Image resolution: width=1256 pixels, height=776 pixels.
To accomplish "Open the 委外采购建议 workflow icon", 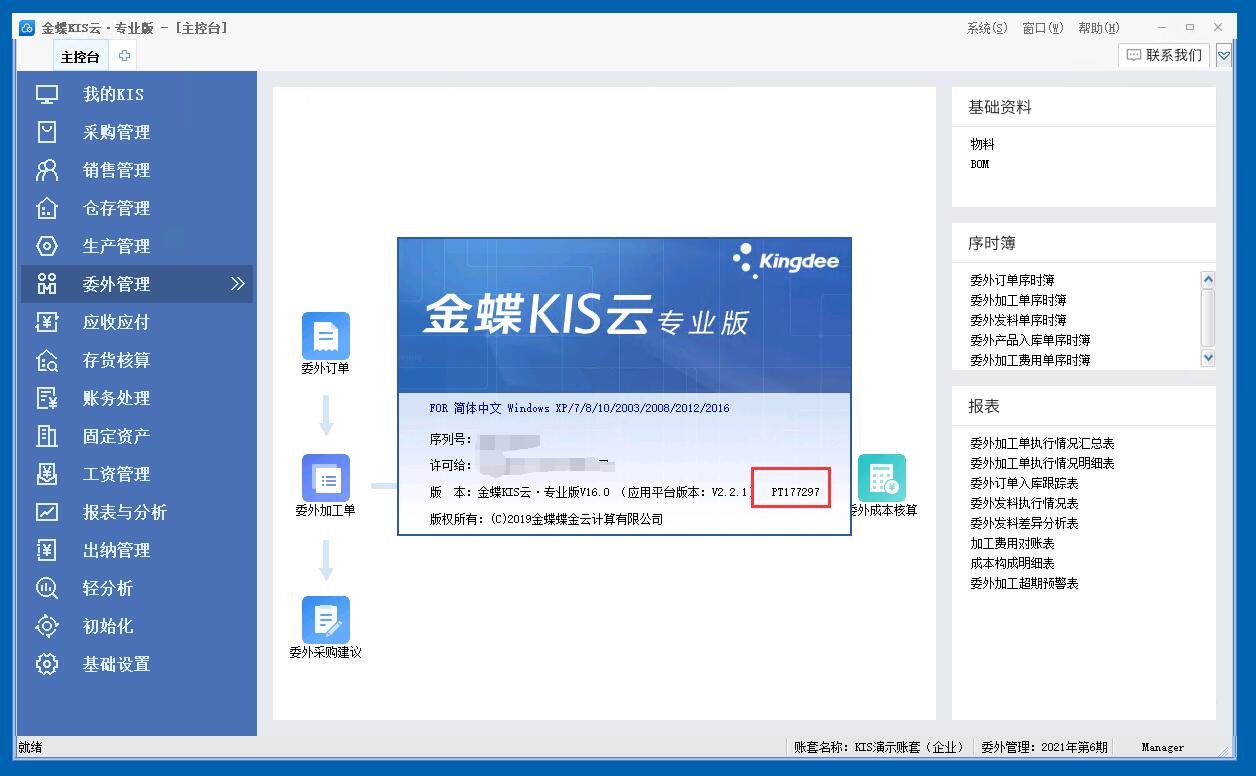I will (x=326, y=620).
